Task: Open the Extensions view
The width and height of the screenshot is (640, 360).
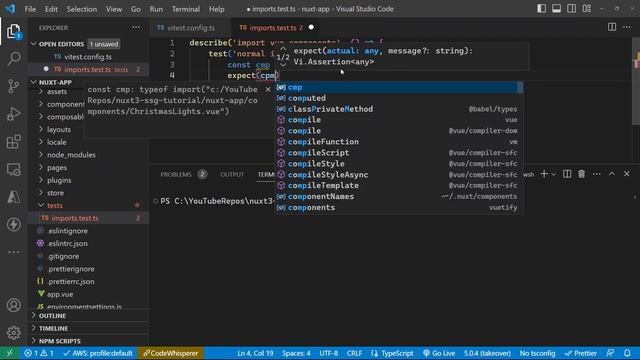Action: [13, 142]
